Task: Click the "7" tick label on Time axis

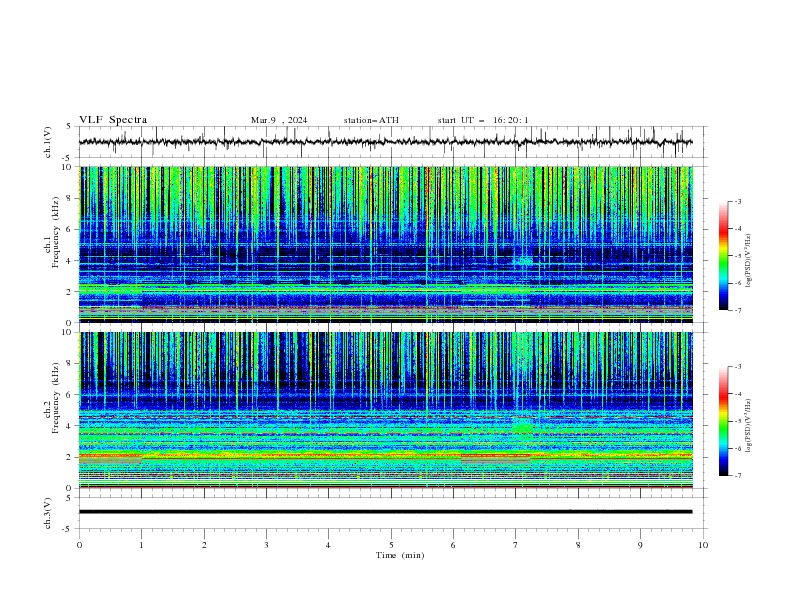Action: [x=516, y=545]
